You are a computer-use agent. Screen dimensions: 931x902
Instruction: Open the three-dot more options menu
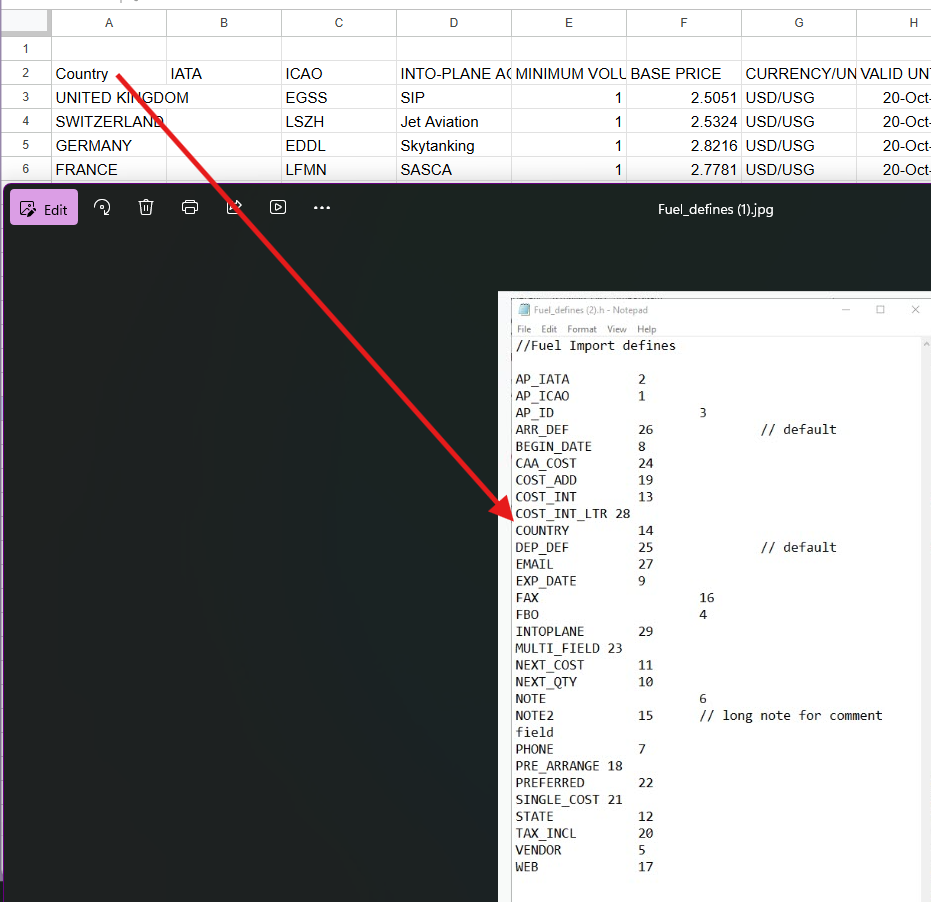click(321, 207)
